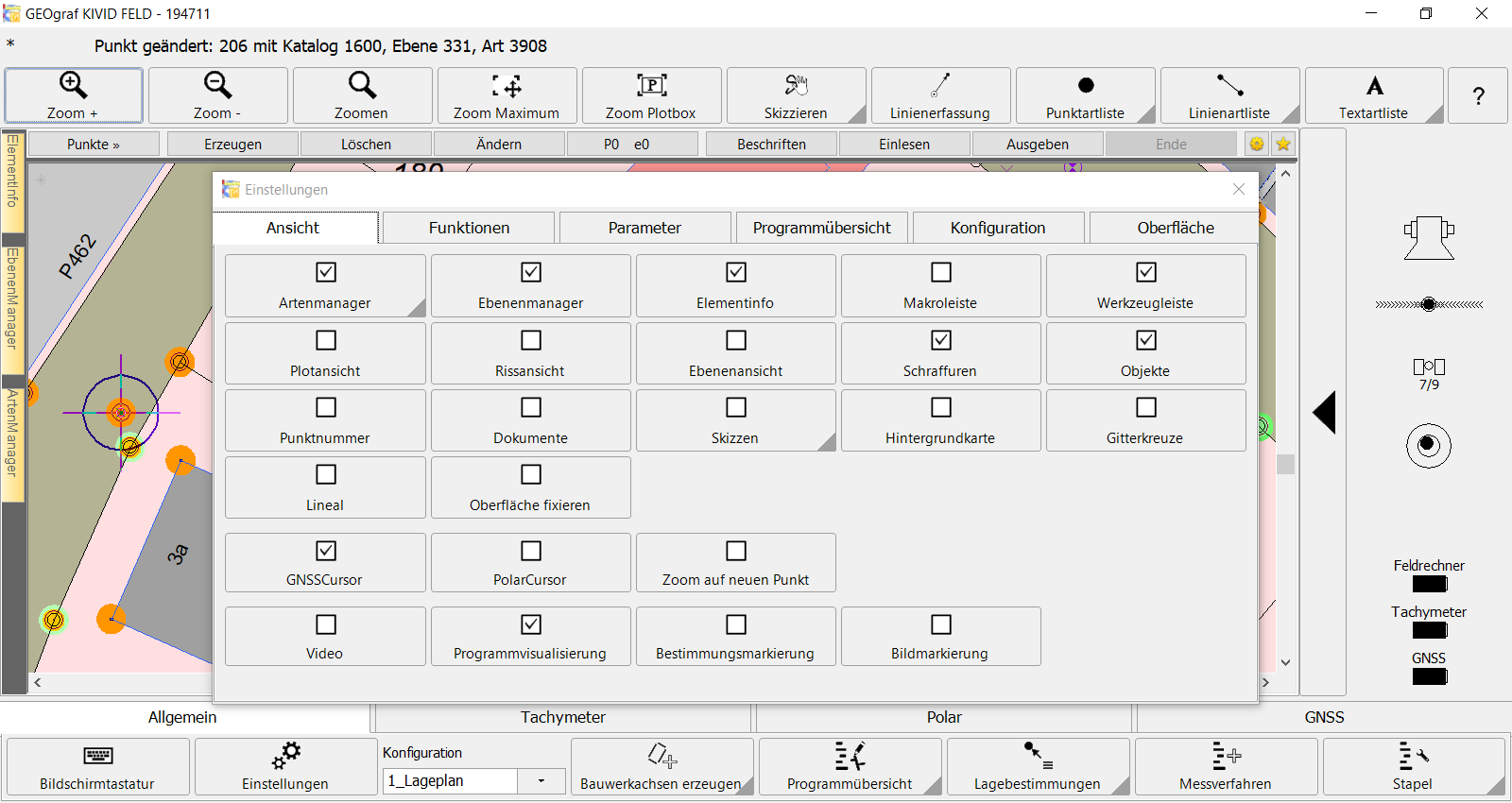The width and height of the screenshot is (1512, 803).
Task: Enable the Makroleiste checkbox
Action: (941, 273)
